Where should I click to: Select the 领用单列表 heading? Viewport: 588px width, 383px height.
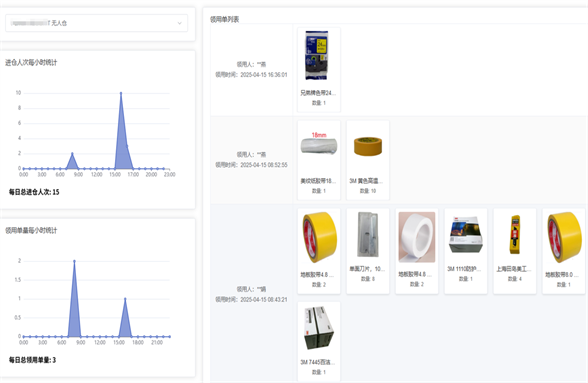click(x=224, y=19)
